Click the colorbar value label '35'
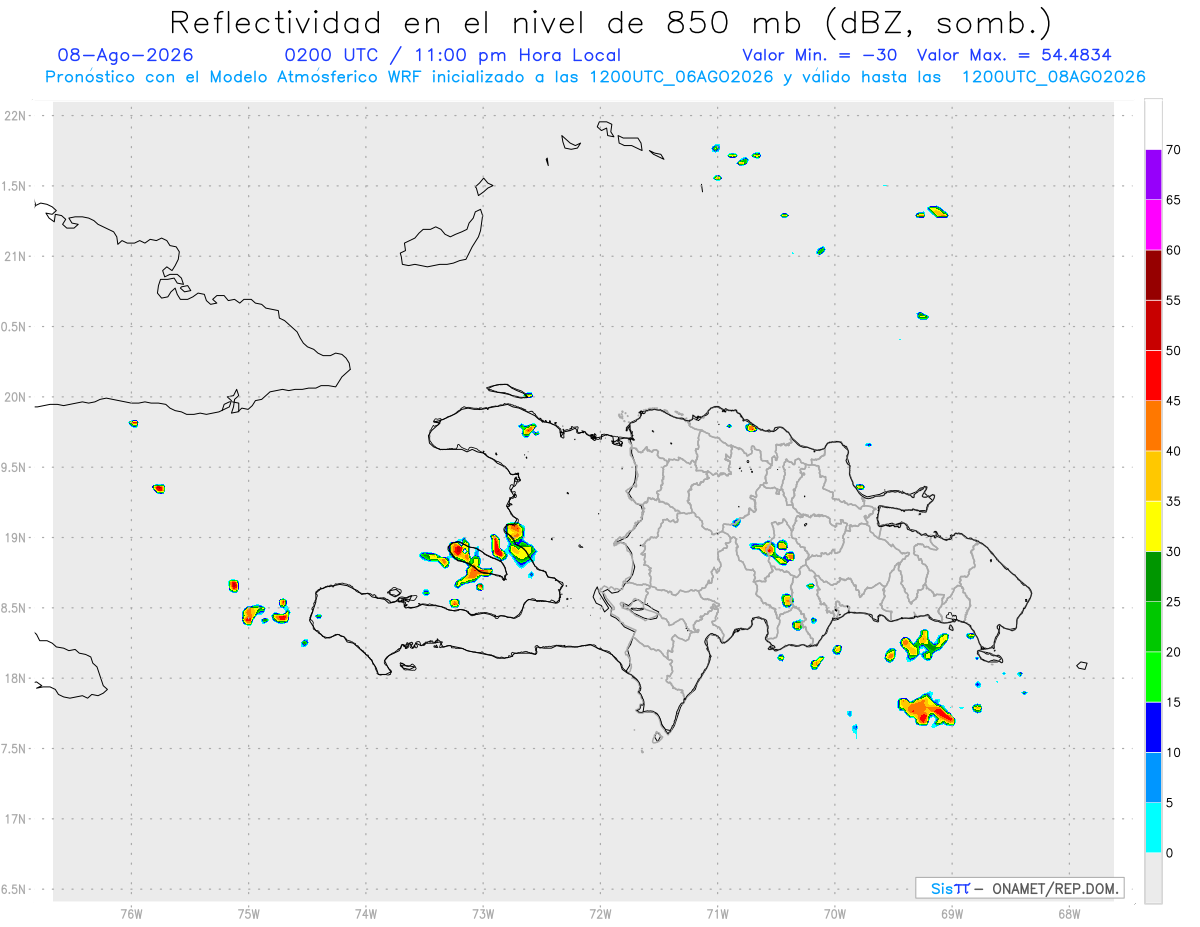 (x=1174, y=501)
